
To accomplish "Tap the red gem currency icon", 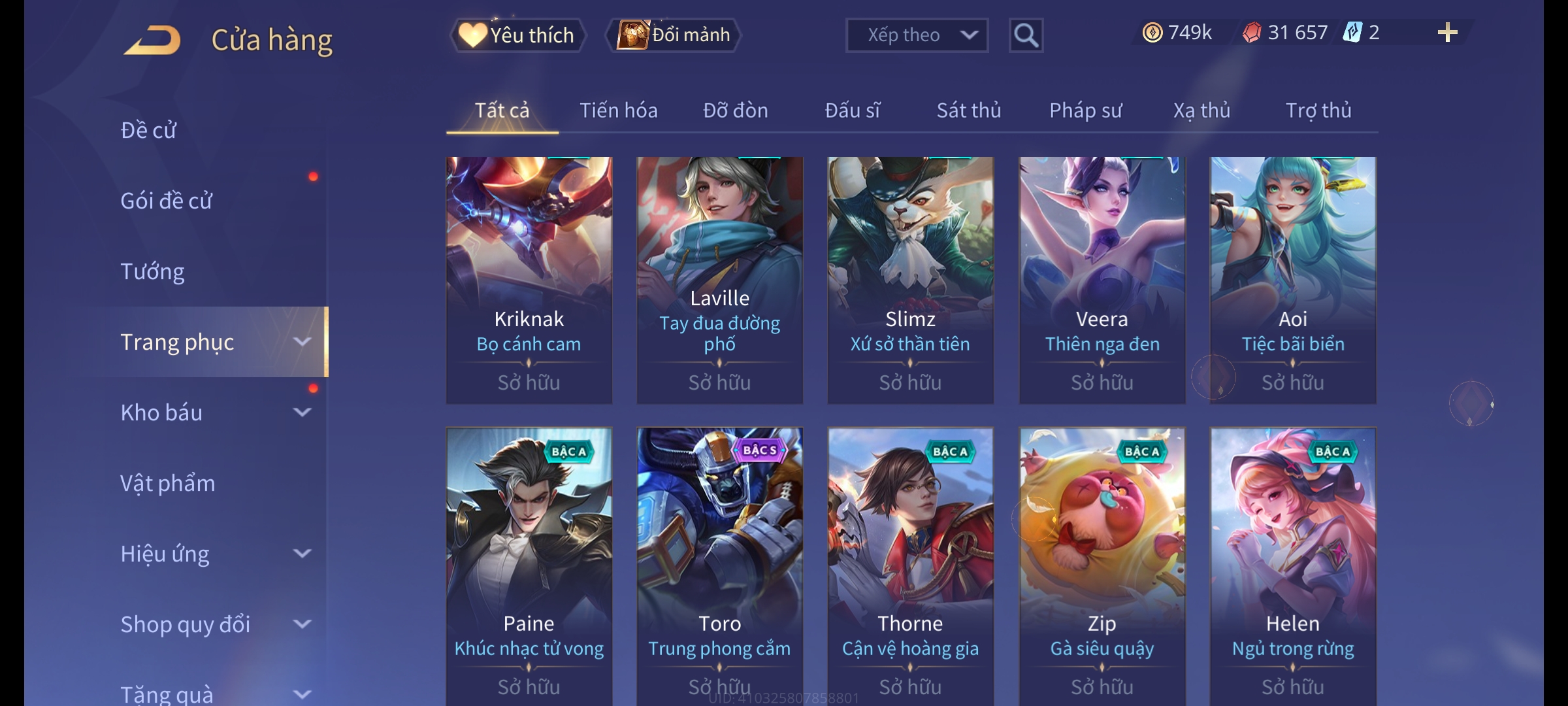I will pos(1251,33).
